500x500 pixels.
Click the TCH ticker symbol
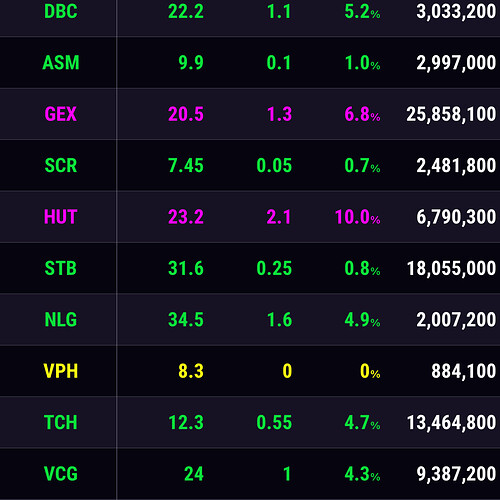point(61,422)
